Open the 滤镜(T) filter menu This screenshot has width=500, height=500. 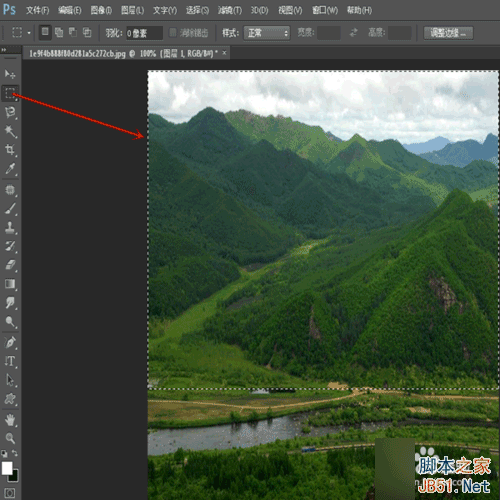pos(230,11)
